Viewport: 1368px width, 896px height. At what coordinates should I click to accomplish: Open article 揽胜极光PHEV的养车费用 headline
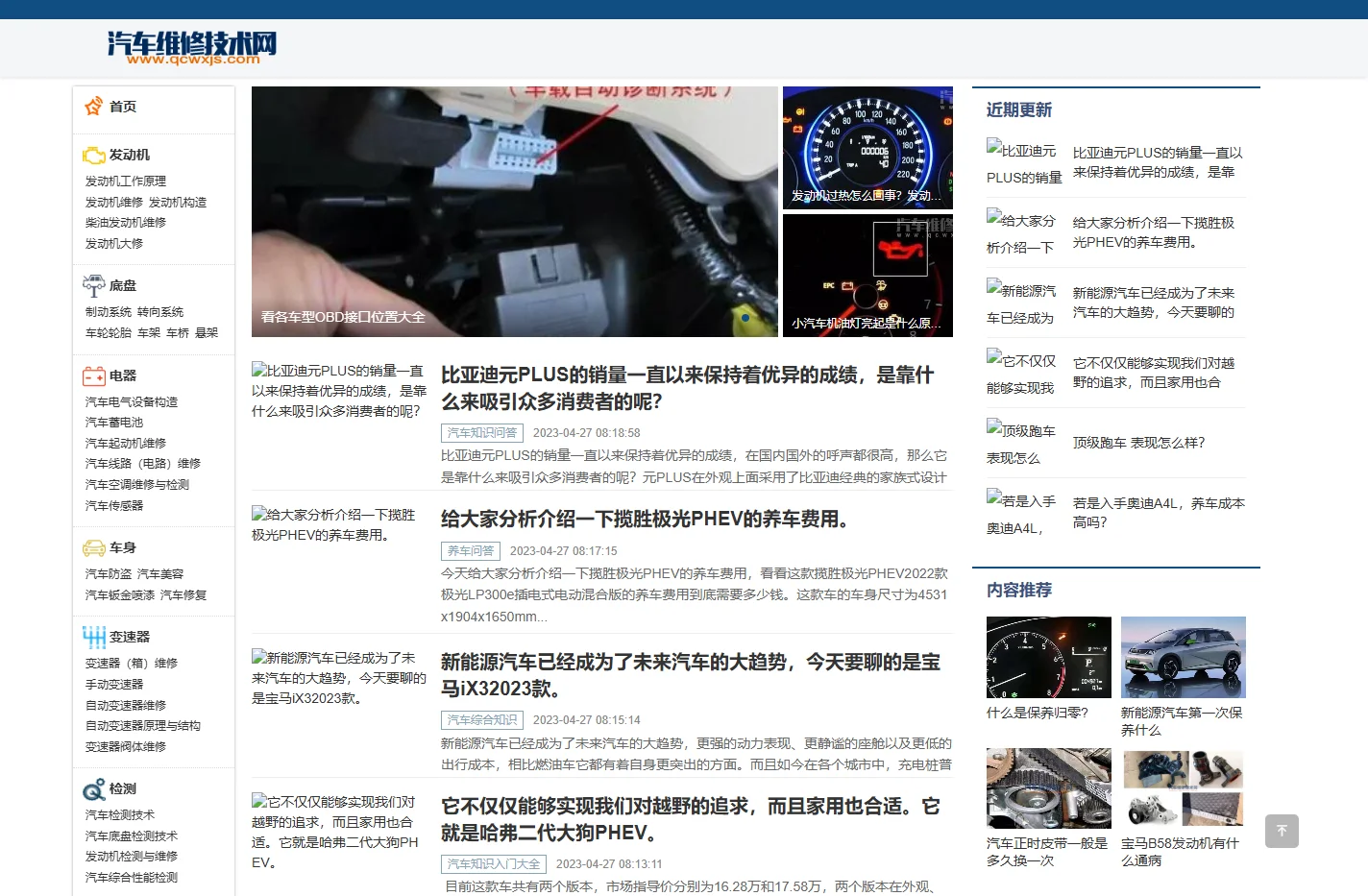coord(646,520)
